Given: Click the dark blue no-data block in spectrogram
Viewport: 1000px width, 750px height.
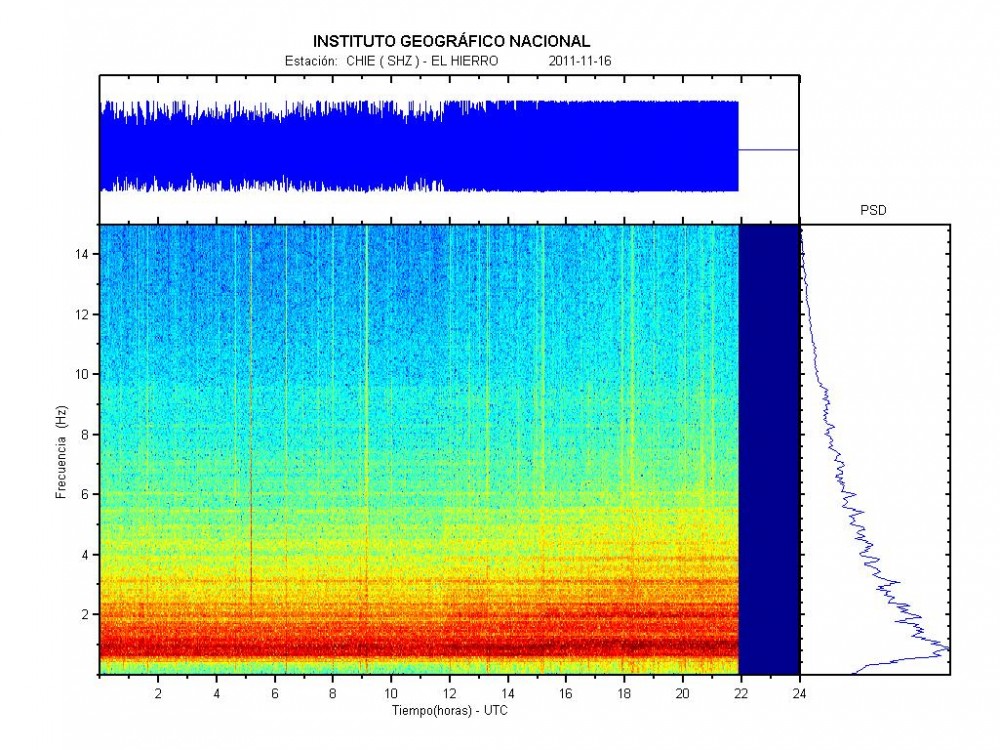Looking at the screenshot, I should pos(768,450).
